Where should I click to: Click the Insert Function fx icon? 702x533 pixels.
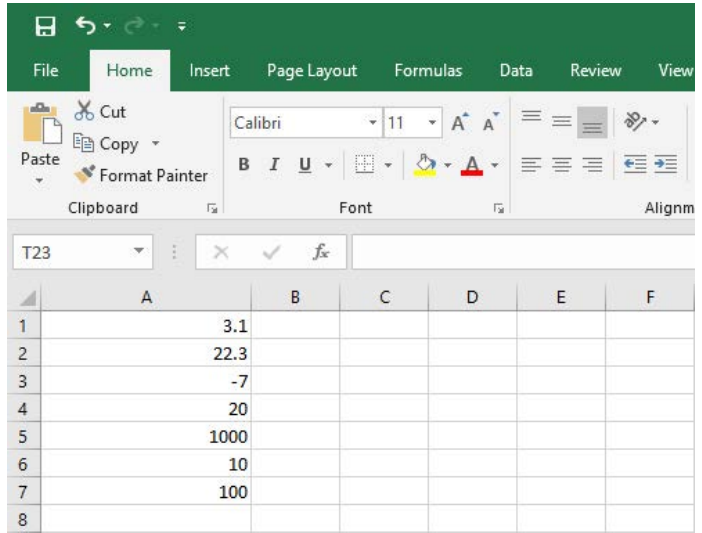coord(321,252)
